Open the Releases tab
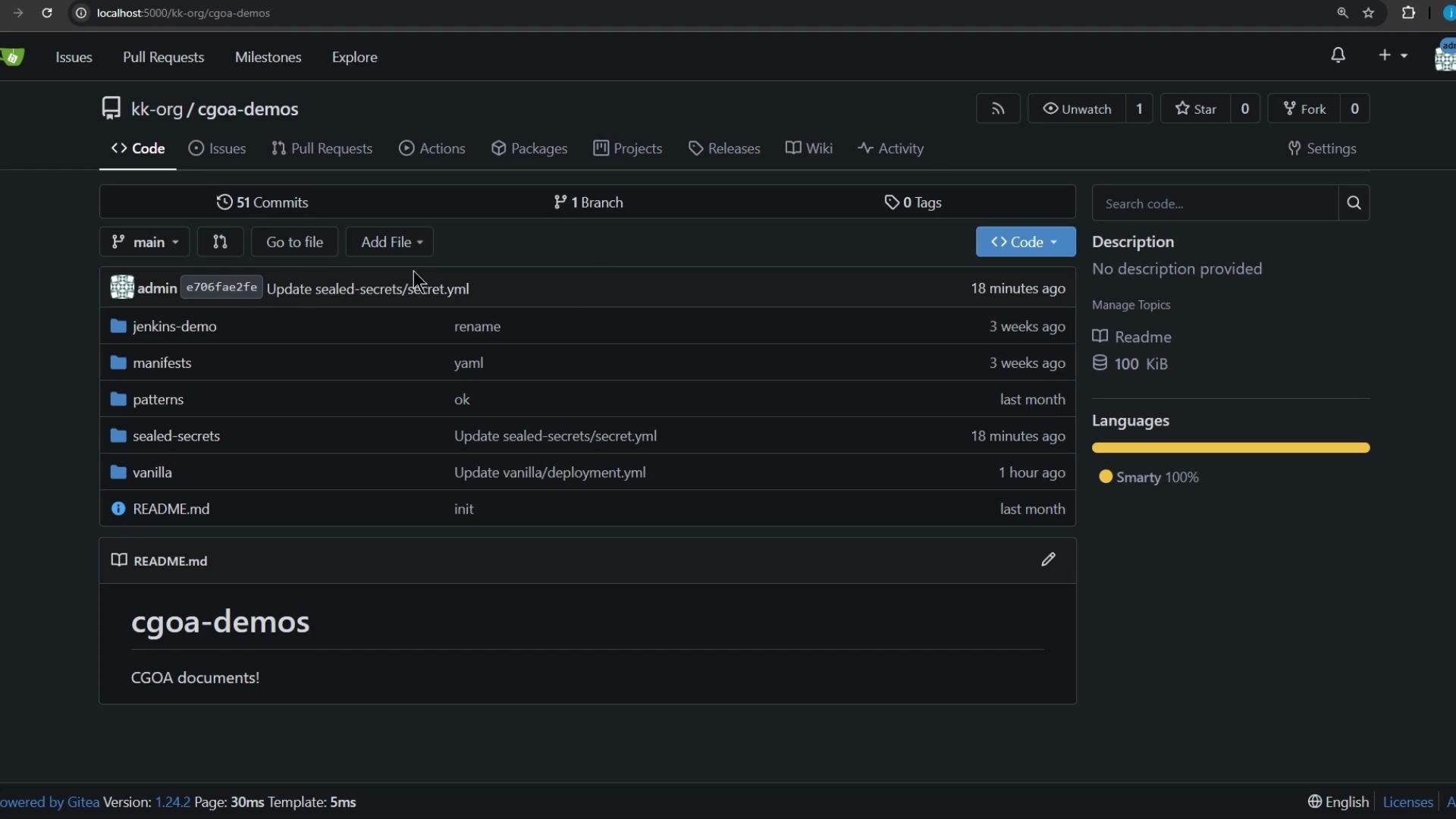 pos(724,149)
